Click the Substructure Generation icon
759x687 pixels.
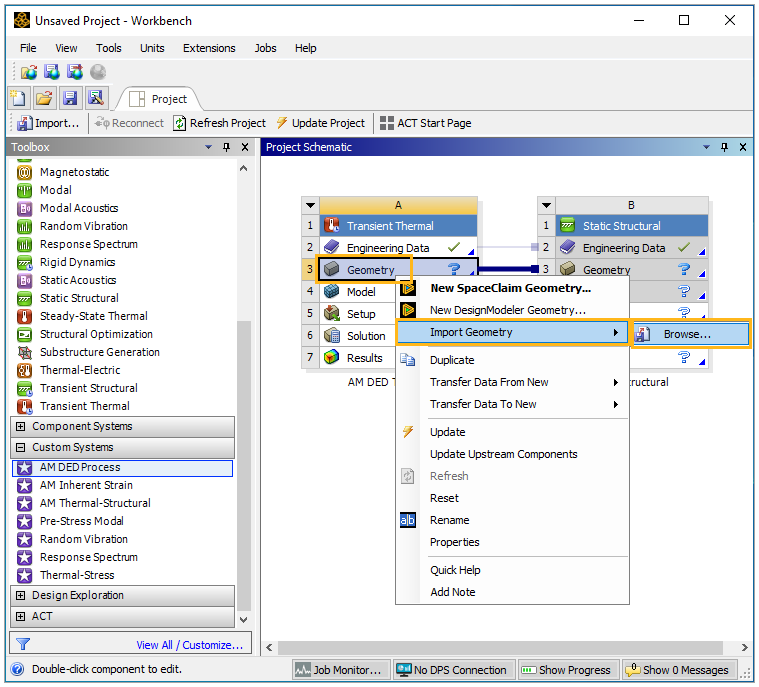click(24, 352)
